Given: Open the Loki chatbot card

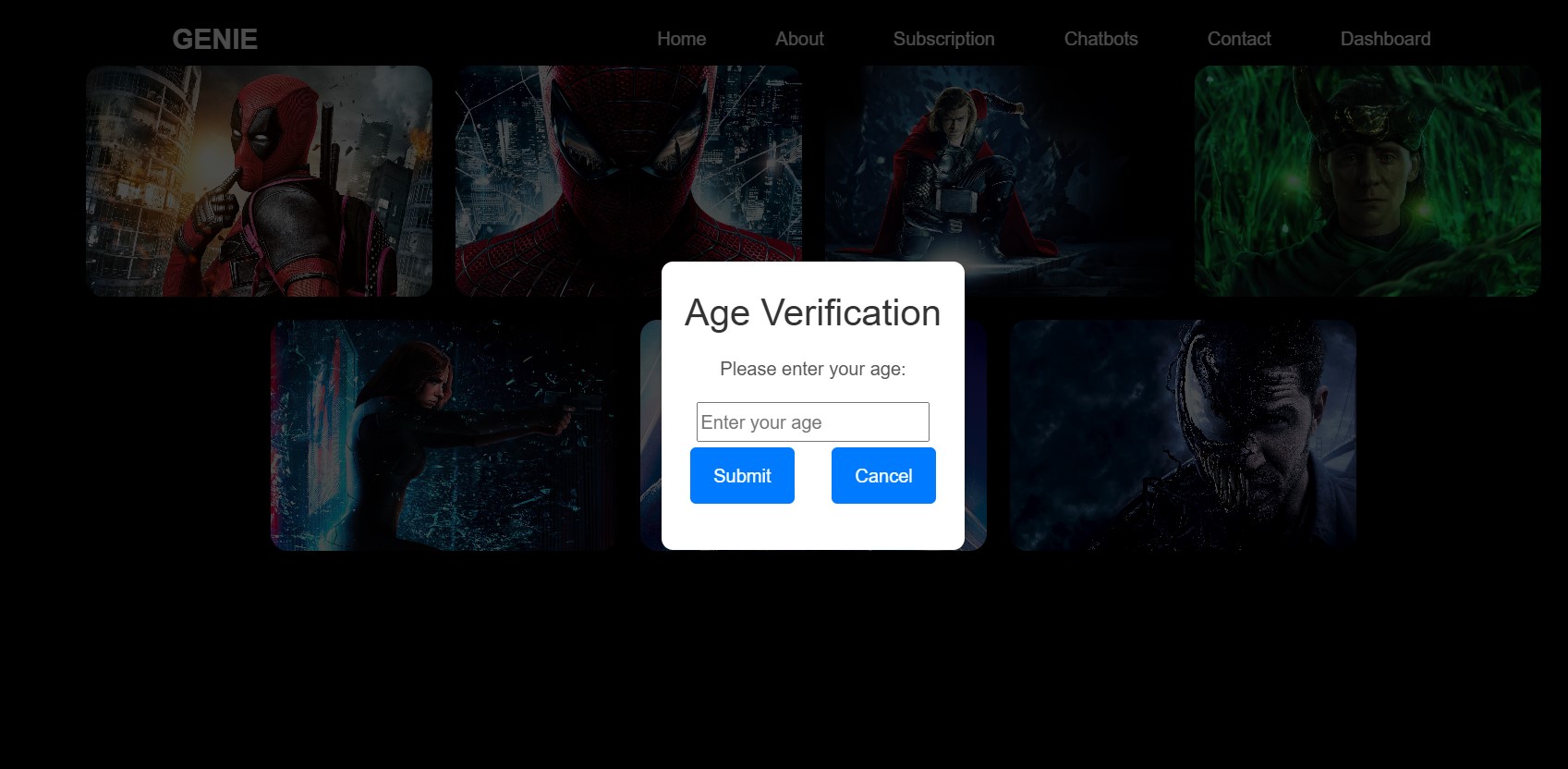Looking at the screenshot, I should point(1367,181).
